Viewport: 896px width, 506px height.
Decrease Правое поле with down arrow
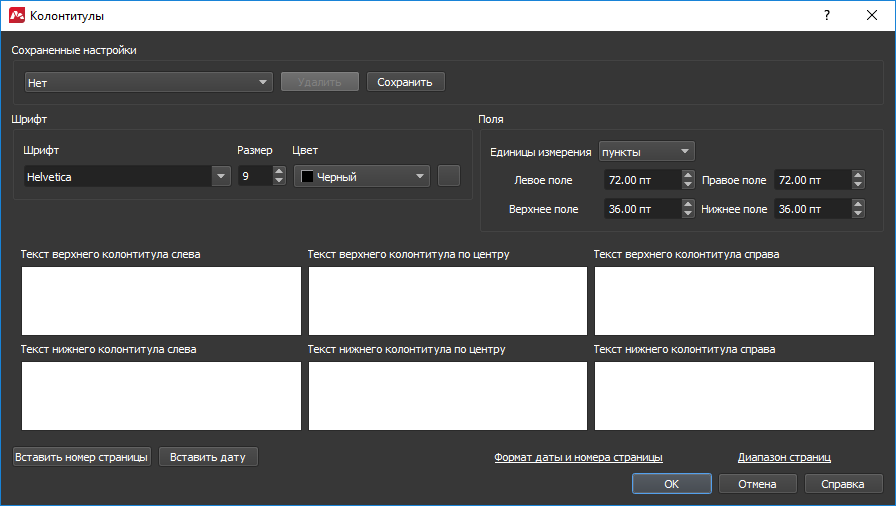click(858, 185)
